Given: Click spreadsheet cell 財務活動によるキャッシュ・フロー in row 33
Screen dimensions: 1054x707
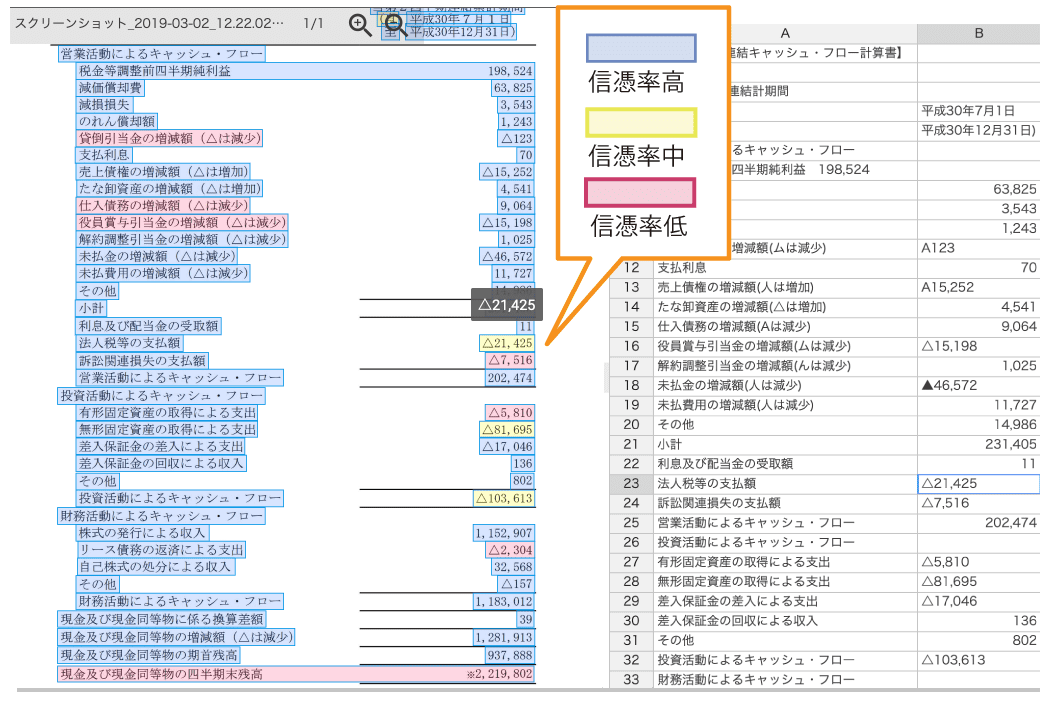Looking at the screenshot, I should tap(785, 679).
